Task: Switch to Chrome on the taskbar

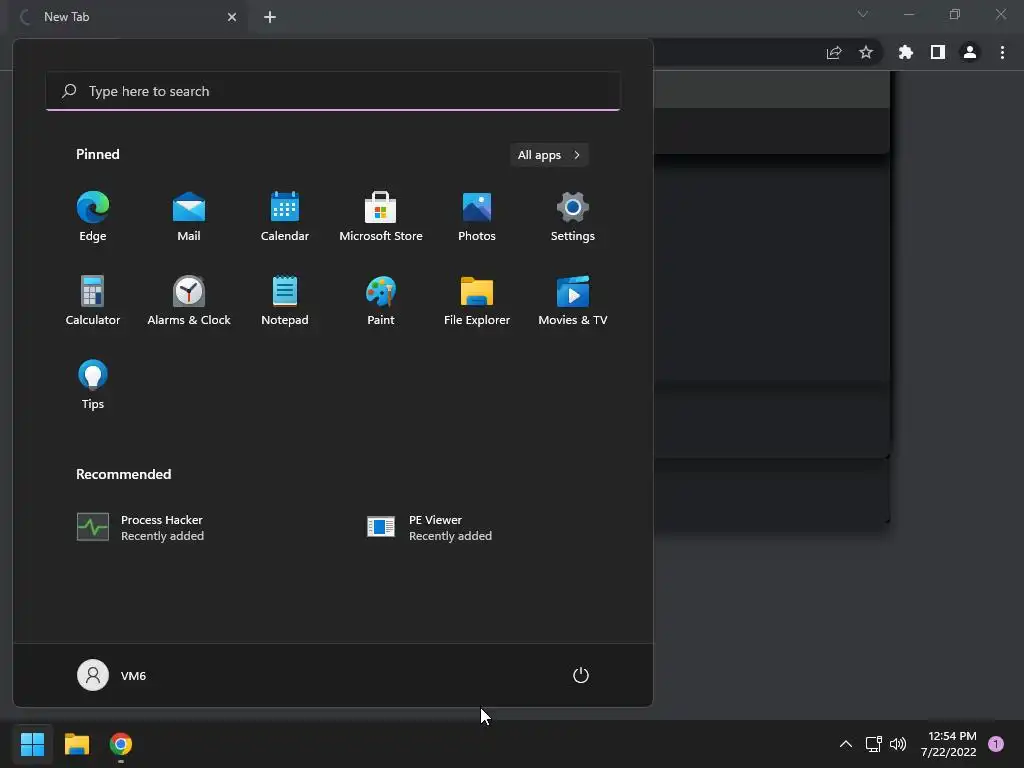Action: (121, 744)
